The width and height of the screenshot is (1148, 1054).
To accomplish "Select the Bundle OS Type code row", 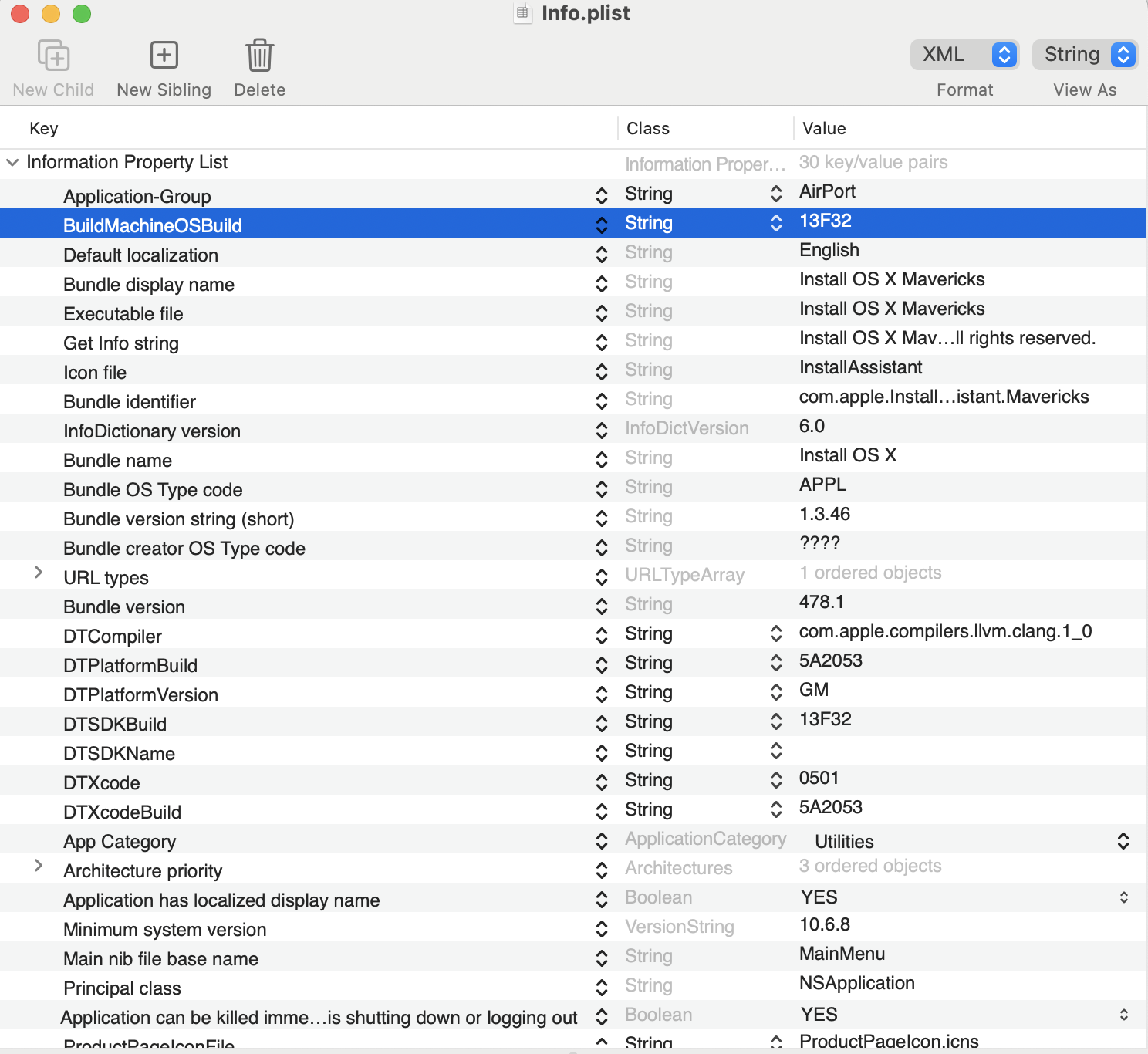I will click(x=573, y=488).
